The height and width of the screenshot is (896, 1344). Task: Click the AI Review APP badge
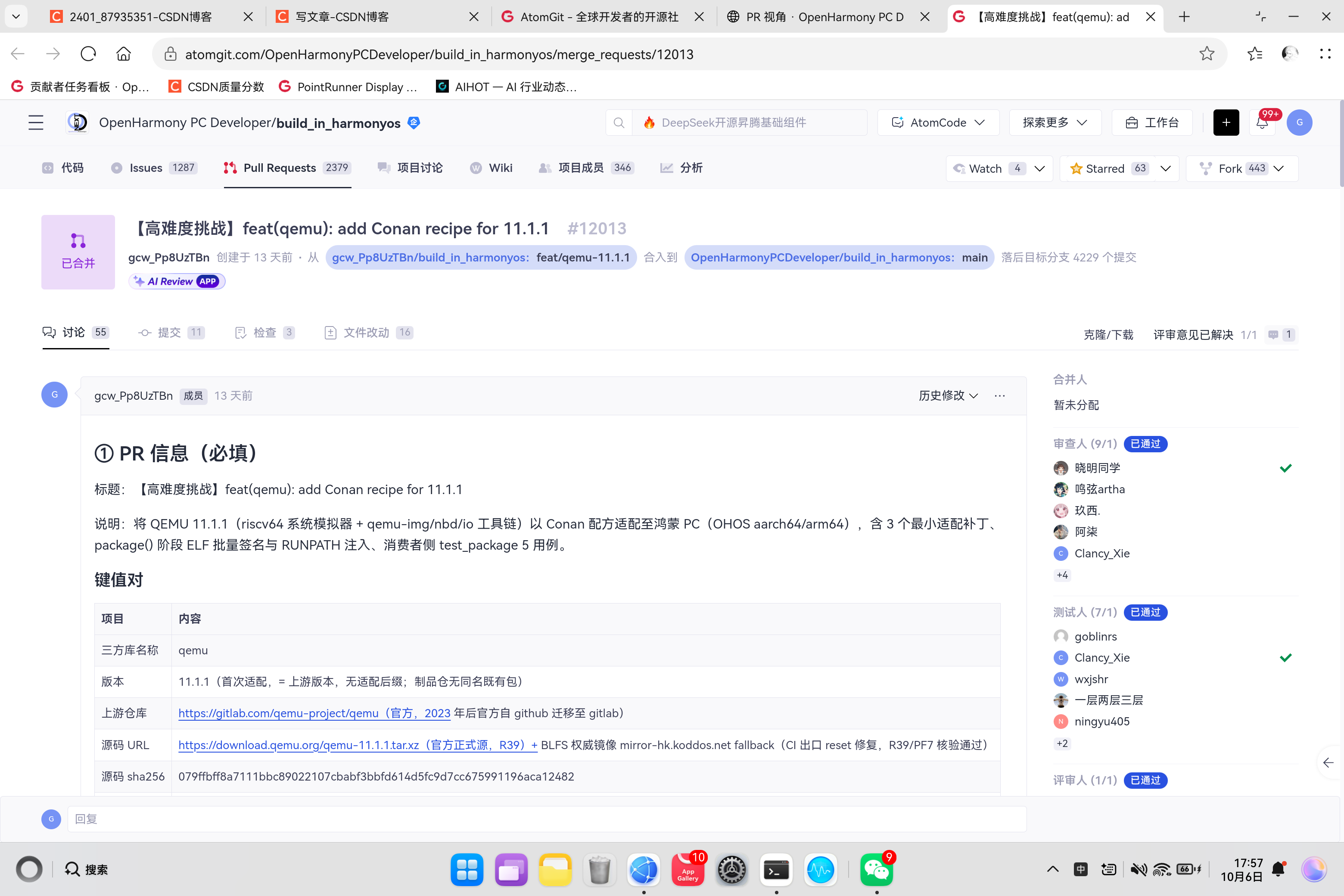point(177,281)
